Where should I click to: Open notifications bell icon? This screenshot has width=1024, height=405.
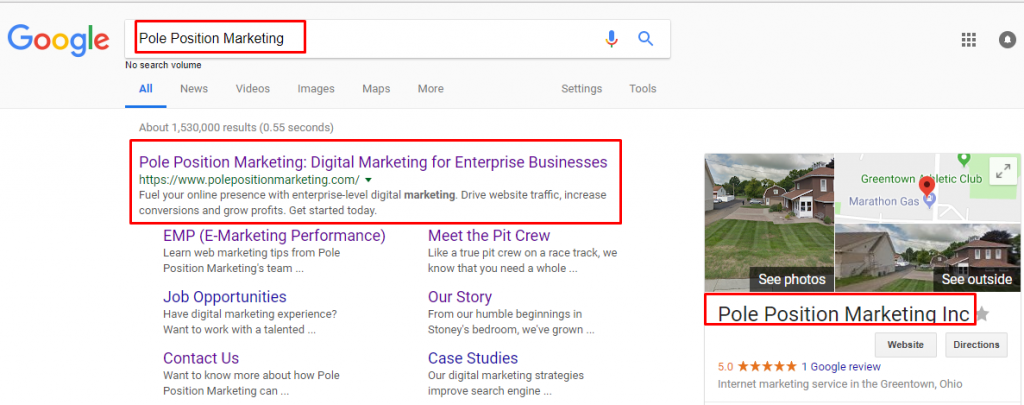point(1007,40)
